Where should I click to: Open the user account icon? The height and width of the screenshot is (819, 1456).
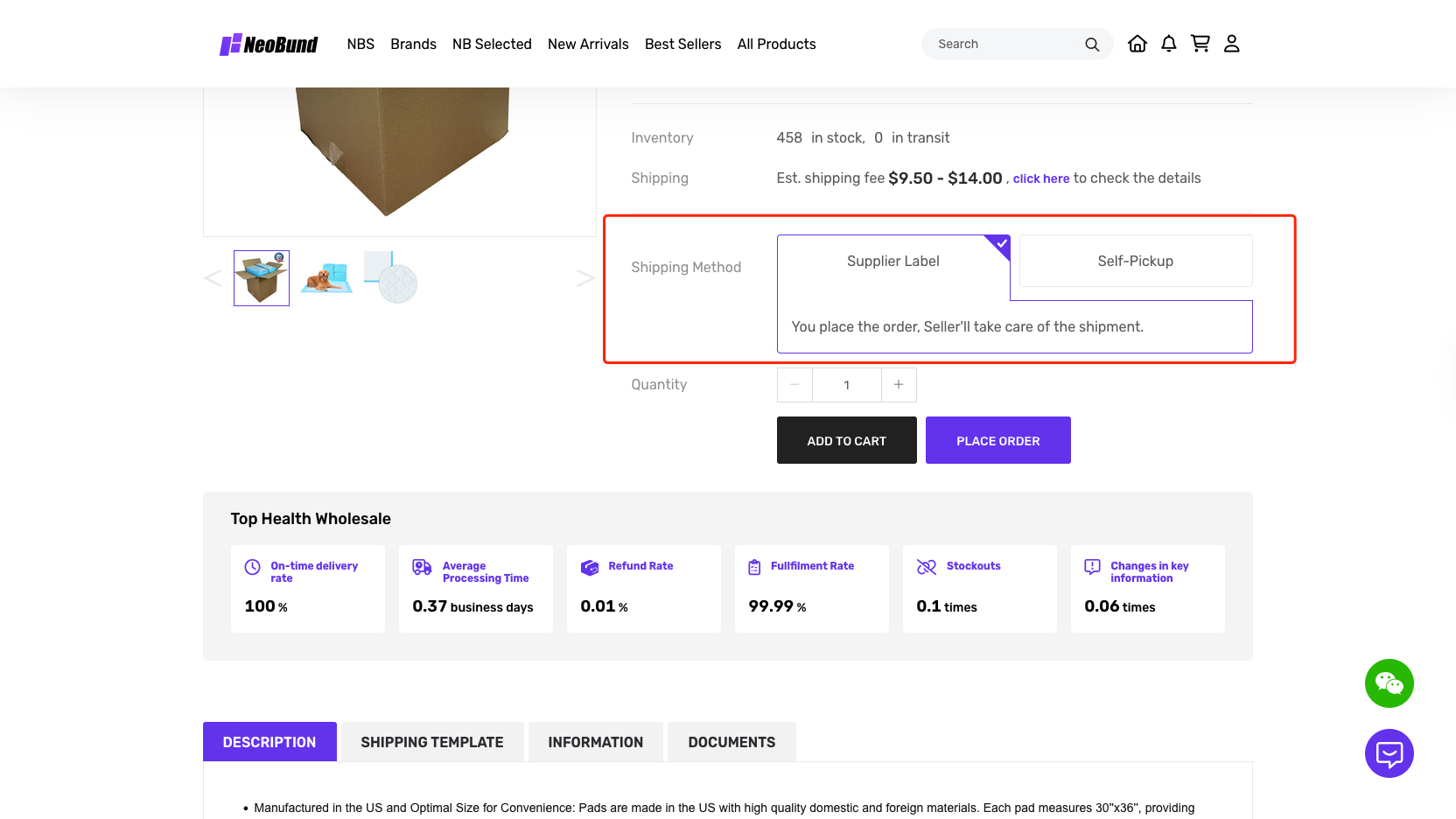coord(1231,44)
